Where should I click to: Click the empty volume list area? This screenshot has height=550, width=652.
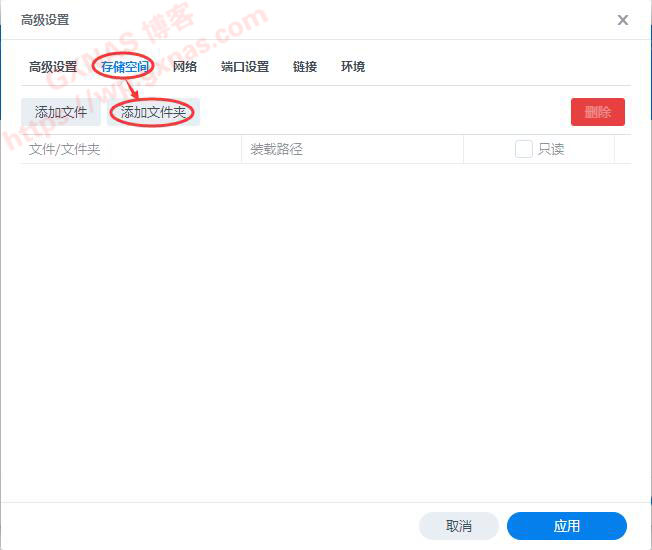coord(326,330)
